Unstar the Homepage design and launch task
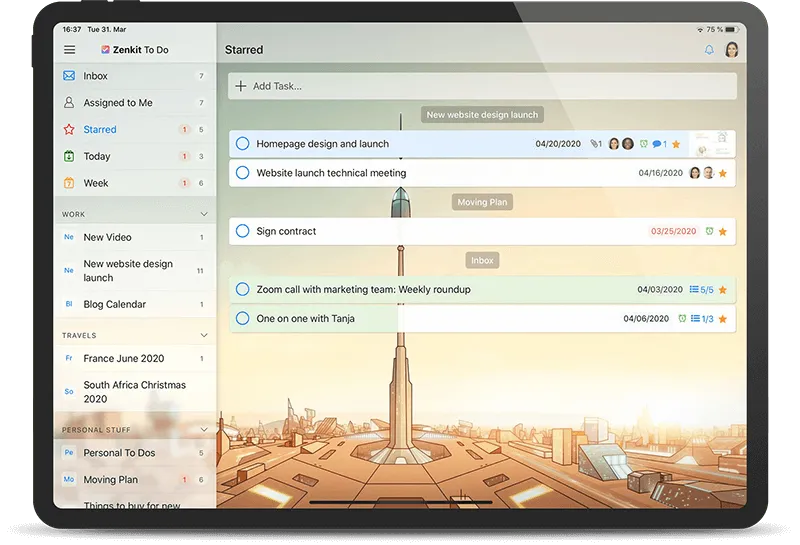 676,144
